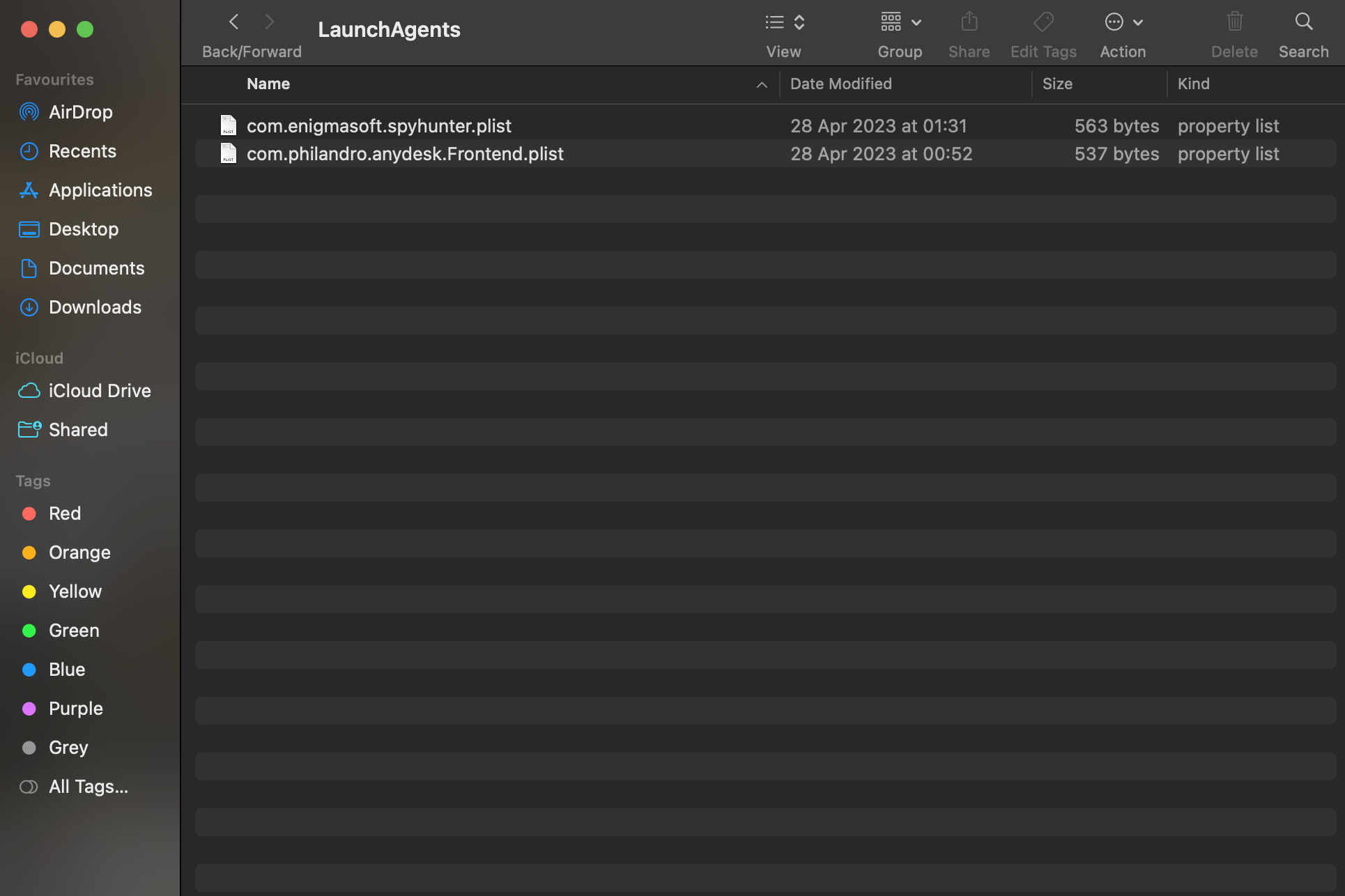Open iCloud Drive in sidebar
Image resolution: width=1345 pixels, height=896 pixels.
coord(99,391)
